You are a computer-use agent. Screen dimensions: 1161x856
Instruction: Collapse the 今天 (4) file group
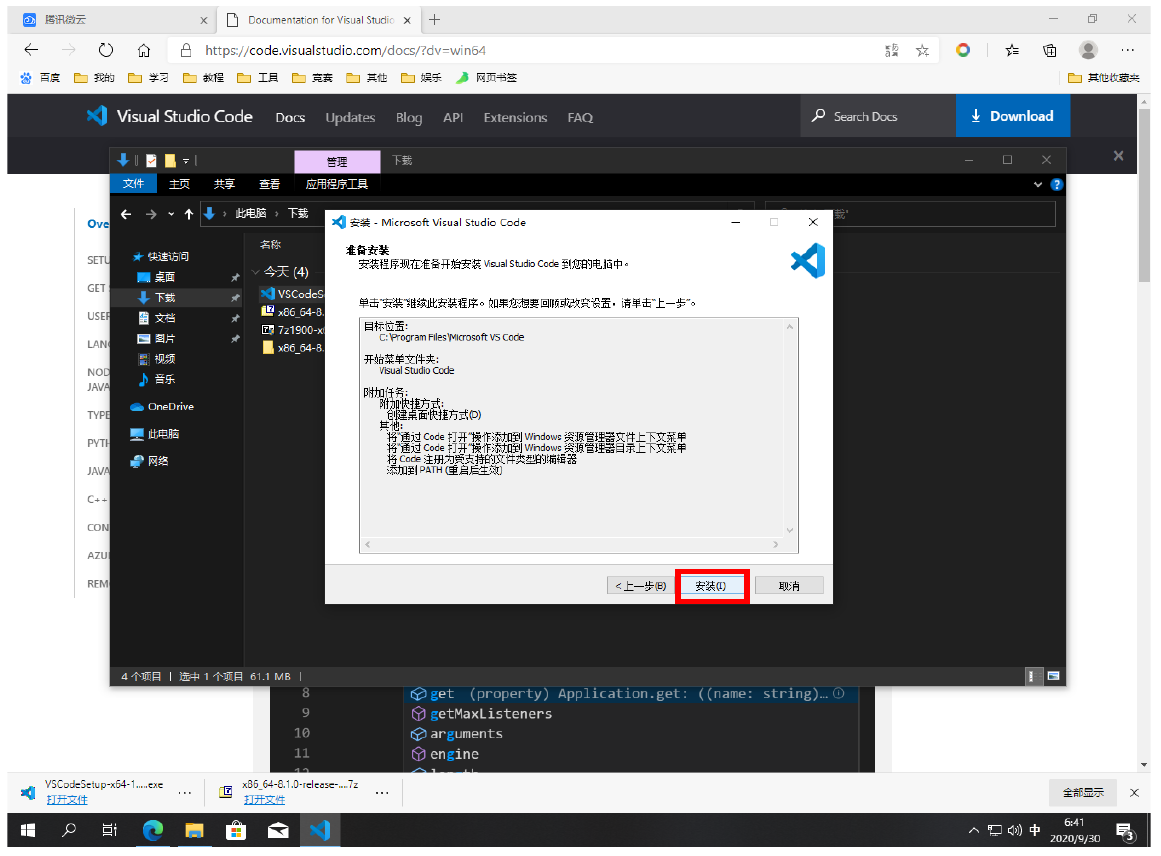click(x=256, y=272)
